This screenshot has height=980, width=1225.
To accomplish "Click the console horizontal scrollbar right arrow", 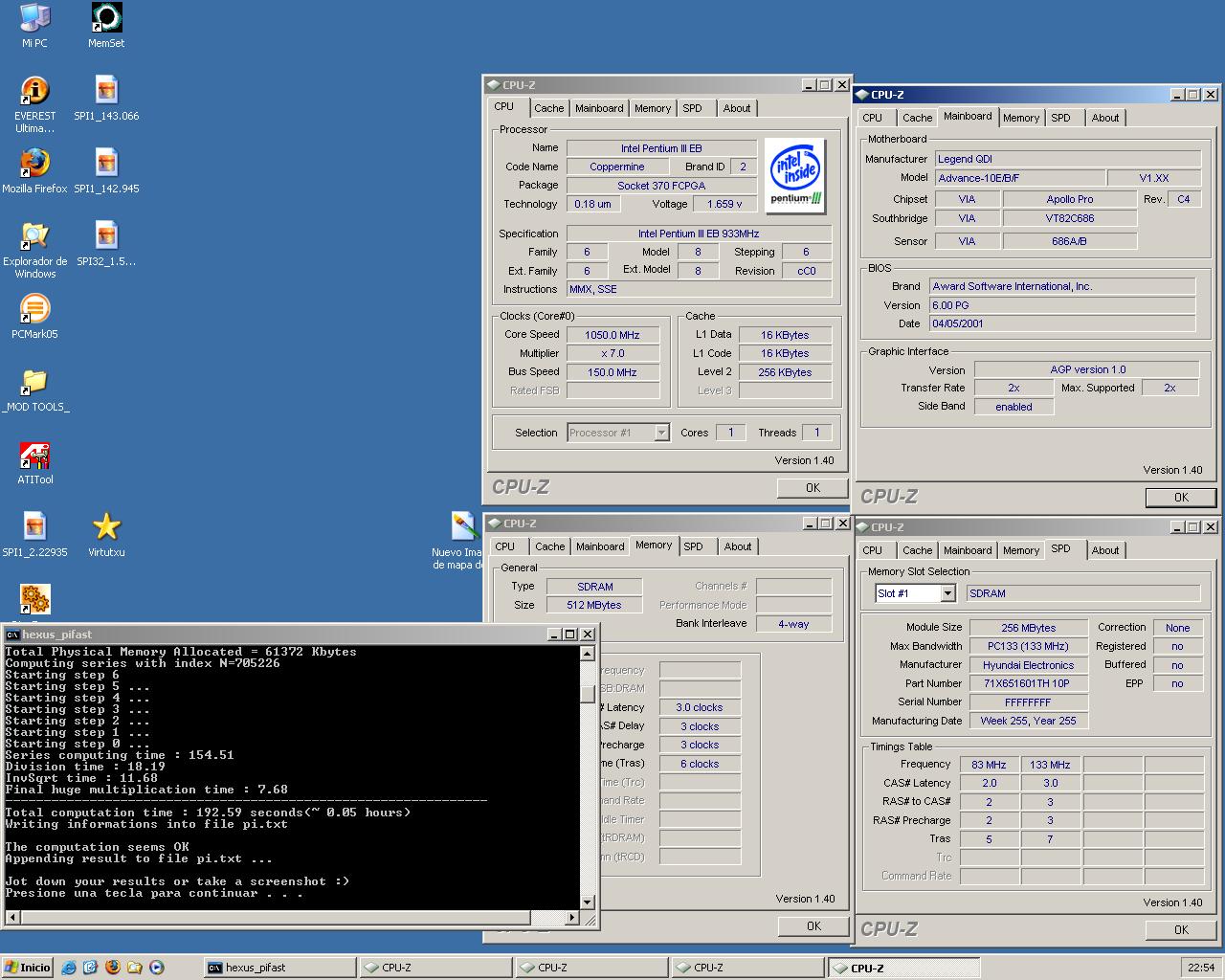I will point(572,917).
